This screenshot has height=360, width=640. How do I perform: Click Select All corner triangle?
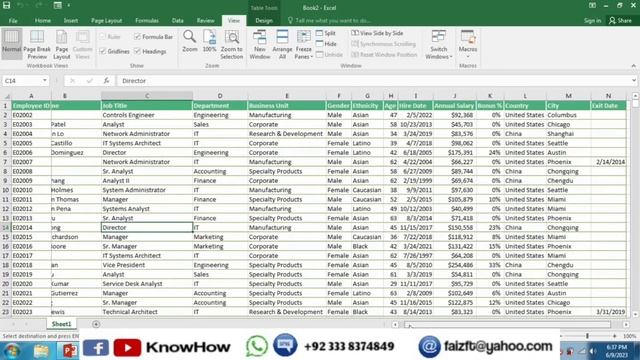click(x=6, y=96)
